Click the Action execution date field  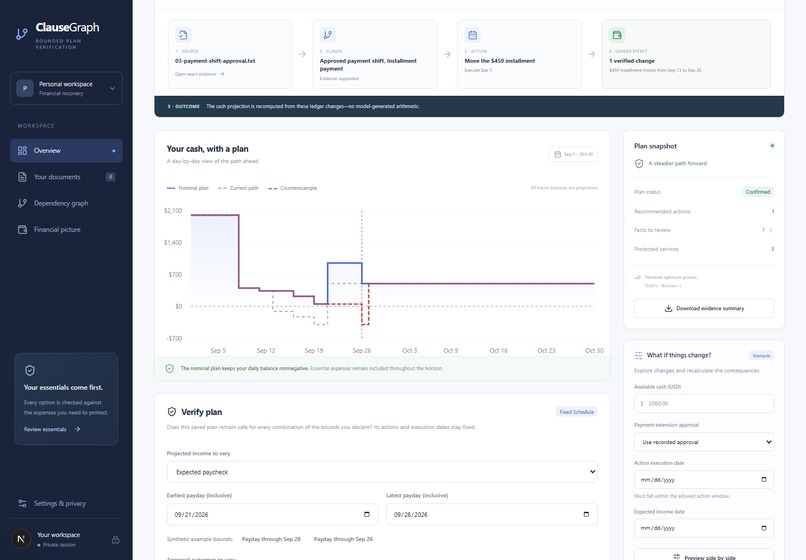coord(704,480)
